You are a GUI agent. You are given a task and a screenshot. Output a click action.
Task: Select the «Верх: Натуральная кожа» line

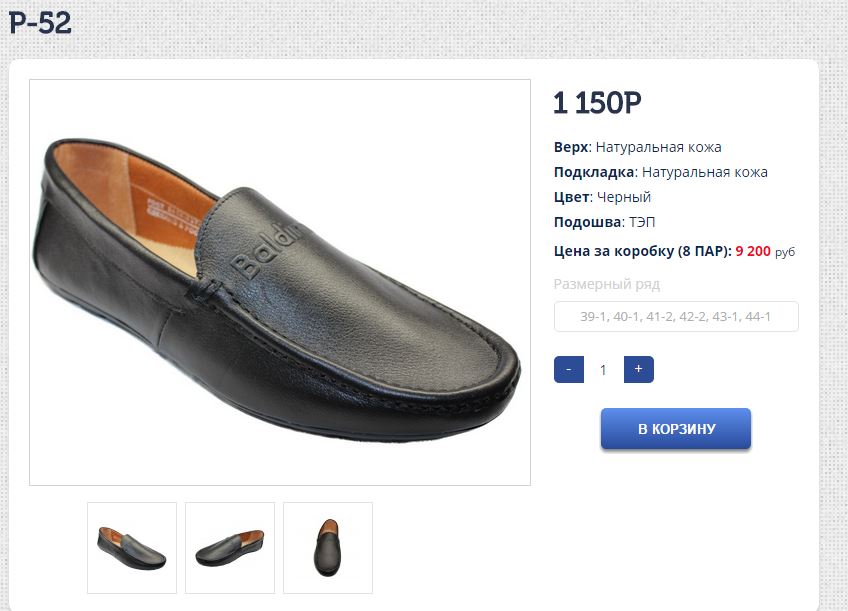click(637, 147)
